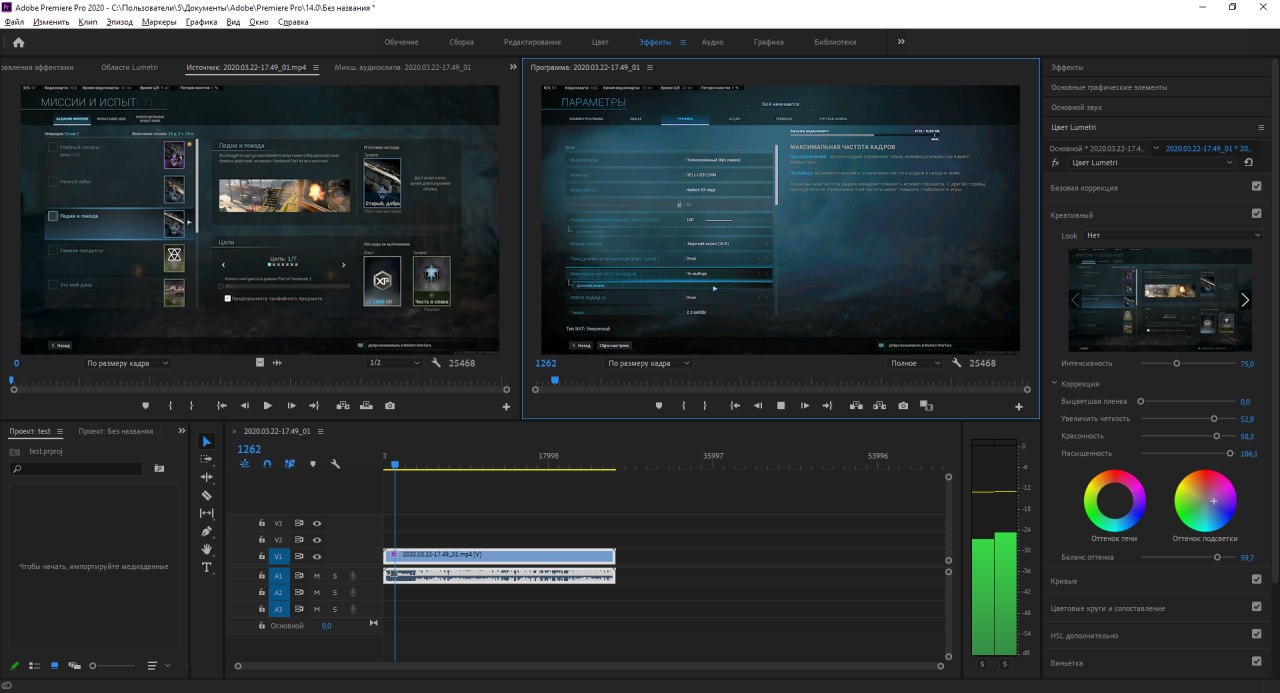Show hidden project panel tabs chevron
1280x693 pixels.
tap(181, 431)
